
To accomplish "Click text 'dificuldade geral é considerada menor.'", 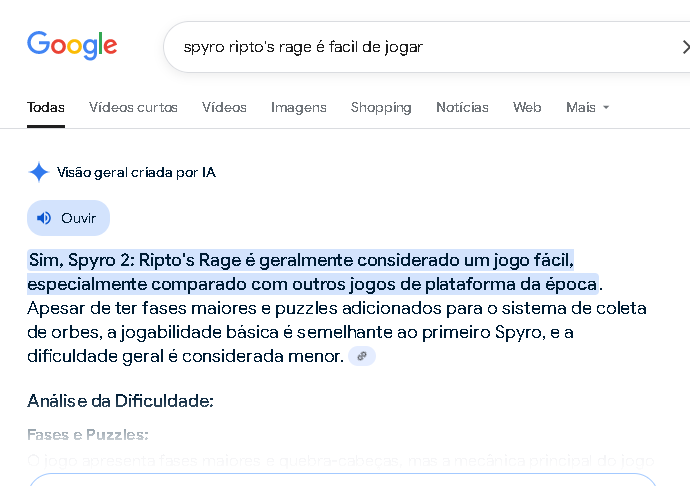I will point(185,356).
